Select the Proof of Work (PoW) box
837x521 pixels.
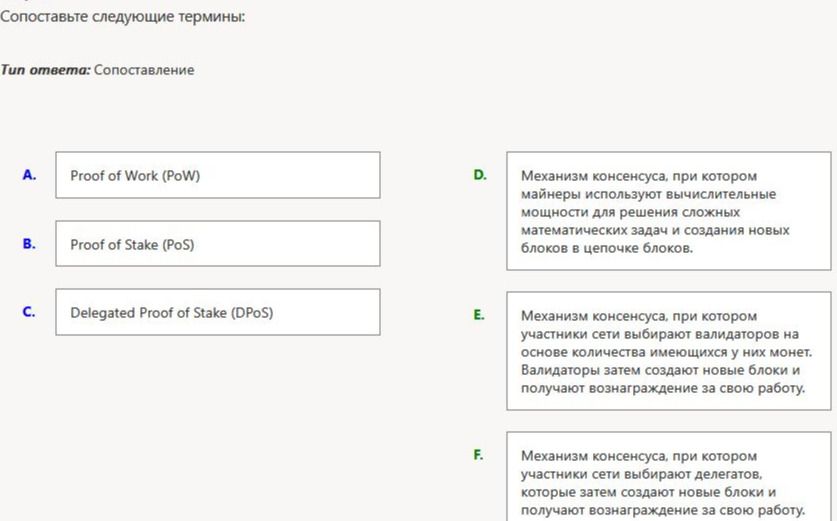[218, 175]
